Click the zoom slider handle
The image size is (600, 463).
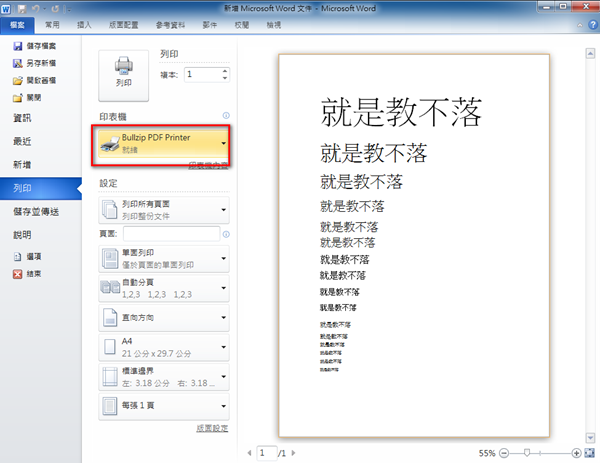tap(527, 453)
